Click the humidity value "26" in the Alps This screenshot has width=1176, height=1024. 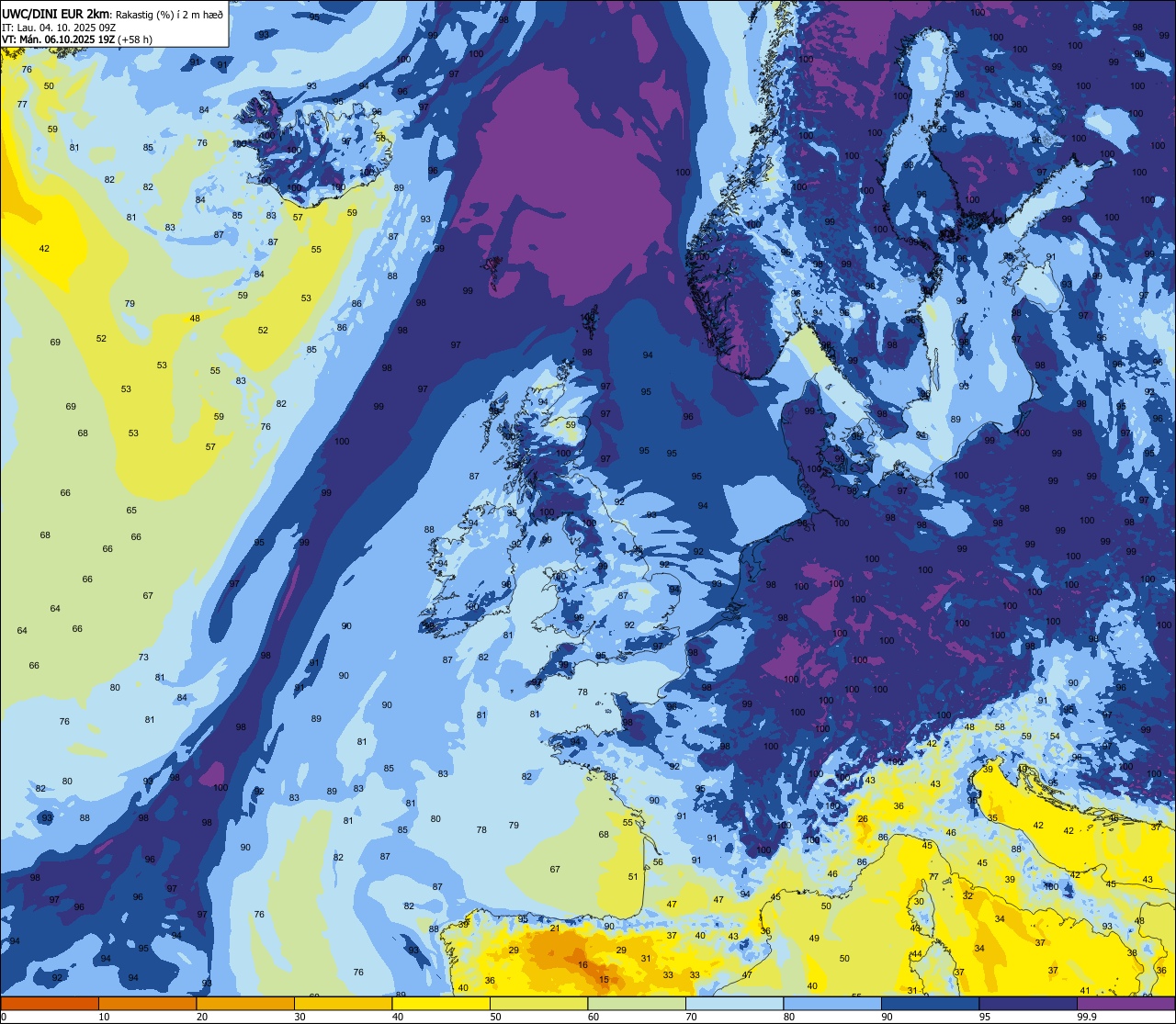[x=863, y=819]
